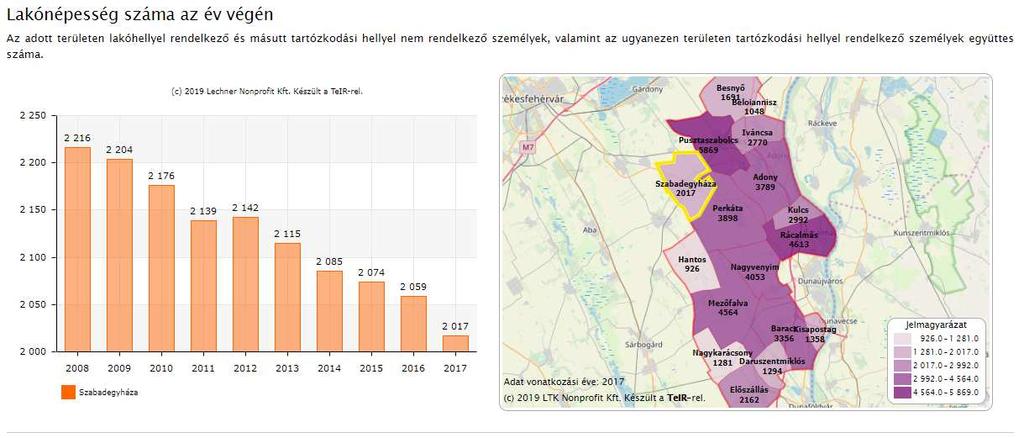Select the Rácalmás 4613 map region
The image size is (1024, 438).
[799, 239]
